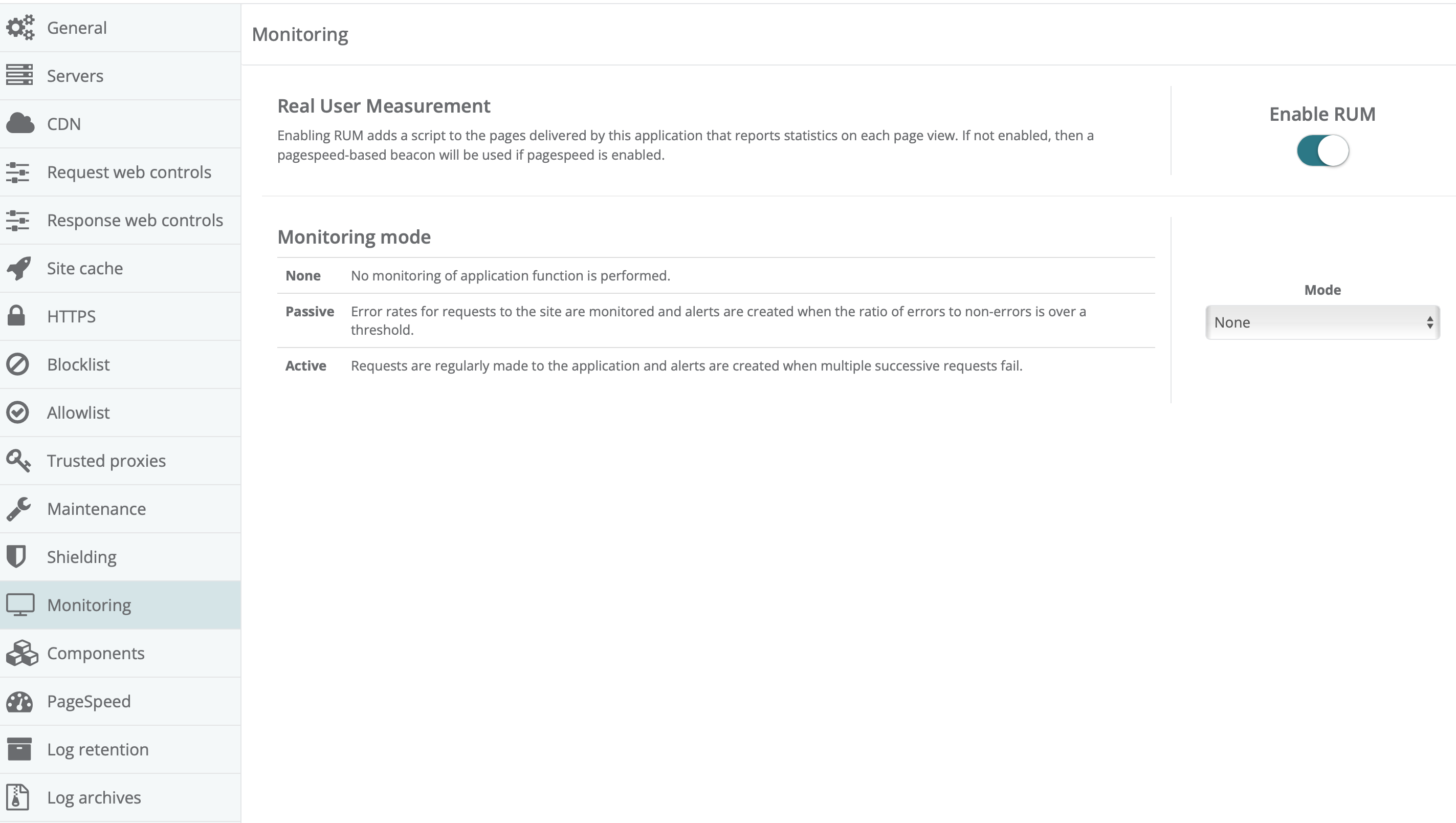
Task: Go to Response web controls section
Action: pyautogui.click(x=135, y=220)
